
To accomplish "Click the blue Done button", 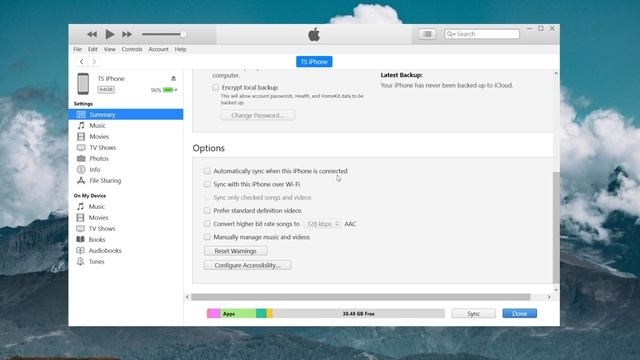I will [x=520, y=313].
